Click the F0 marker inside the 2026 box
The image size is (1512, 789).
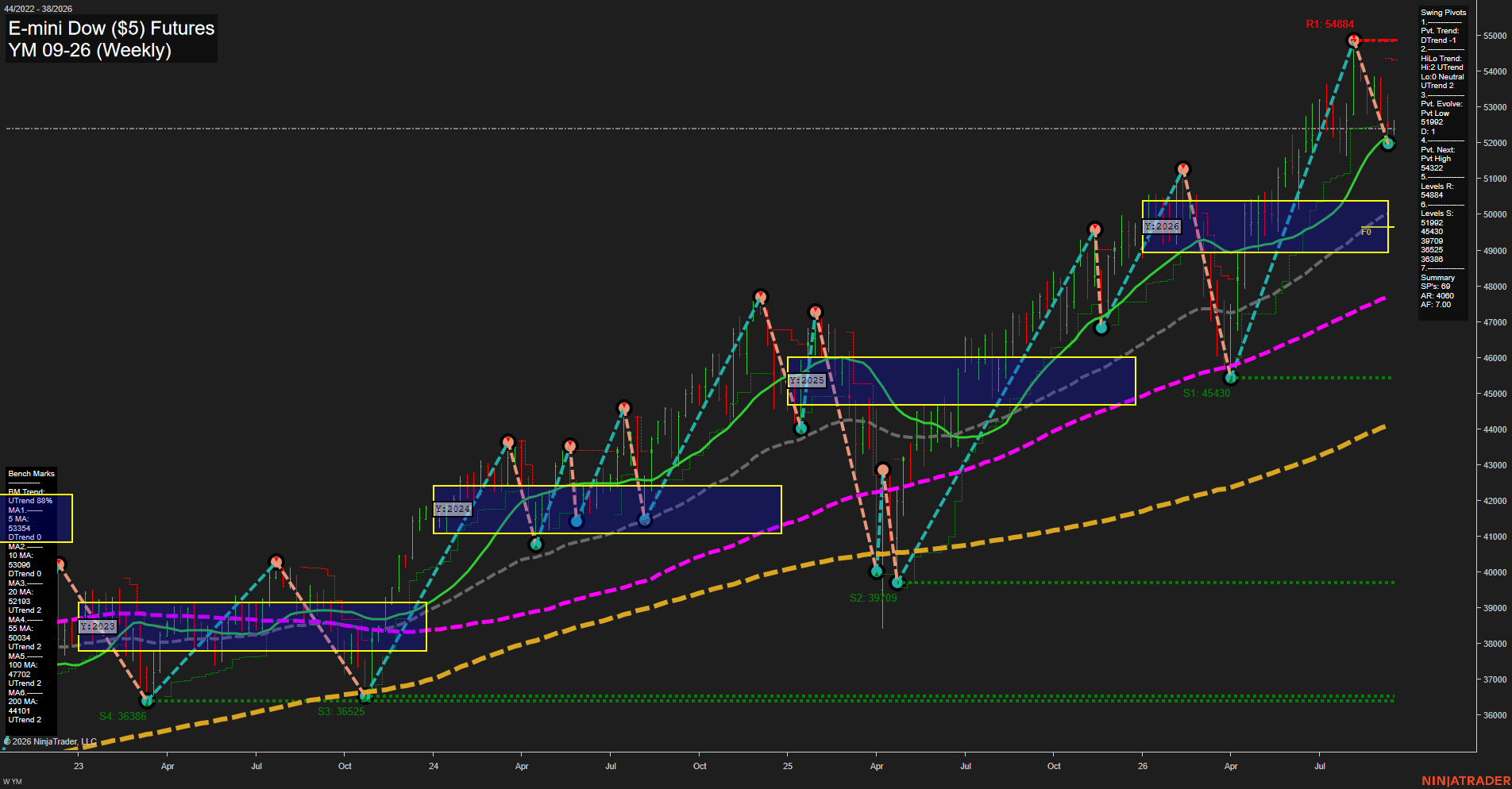[x=1366, y=232]
